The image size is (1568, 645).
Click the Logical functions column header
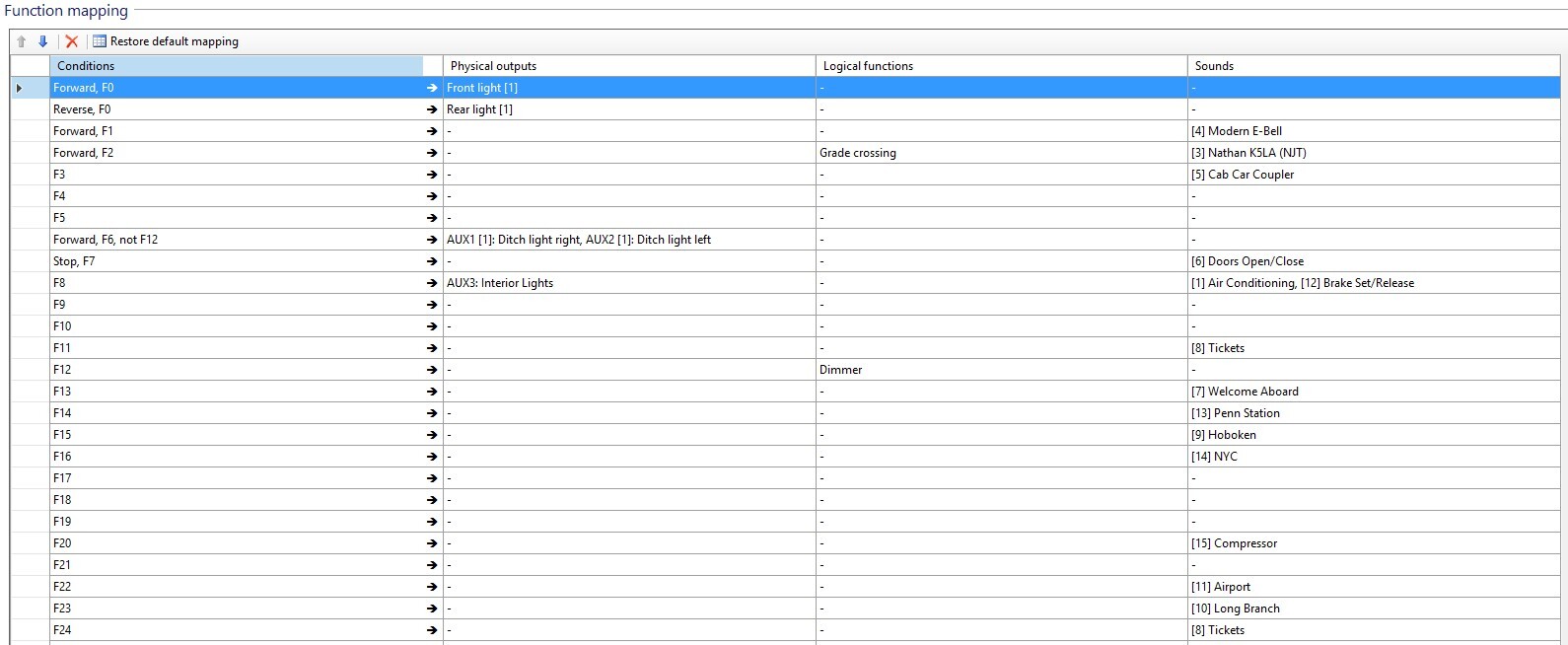tap(1001, 66)
